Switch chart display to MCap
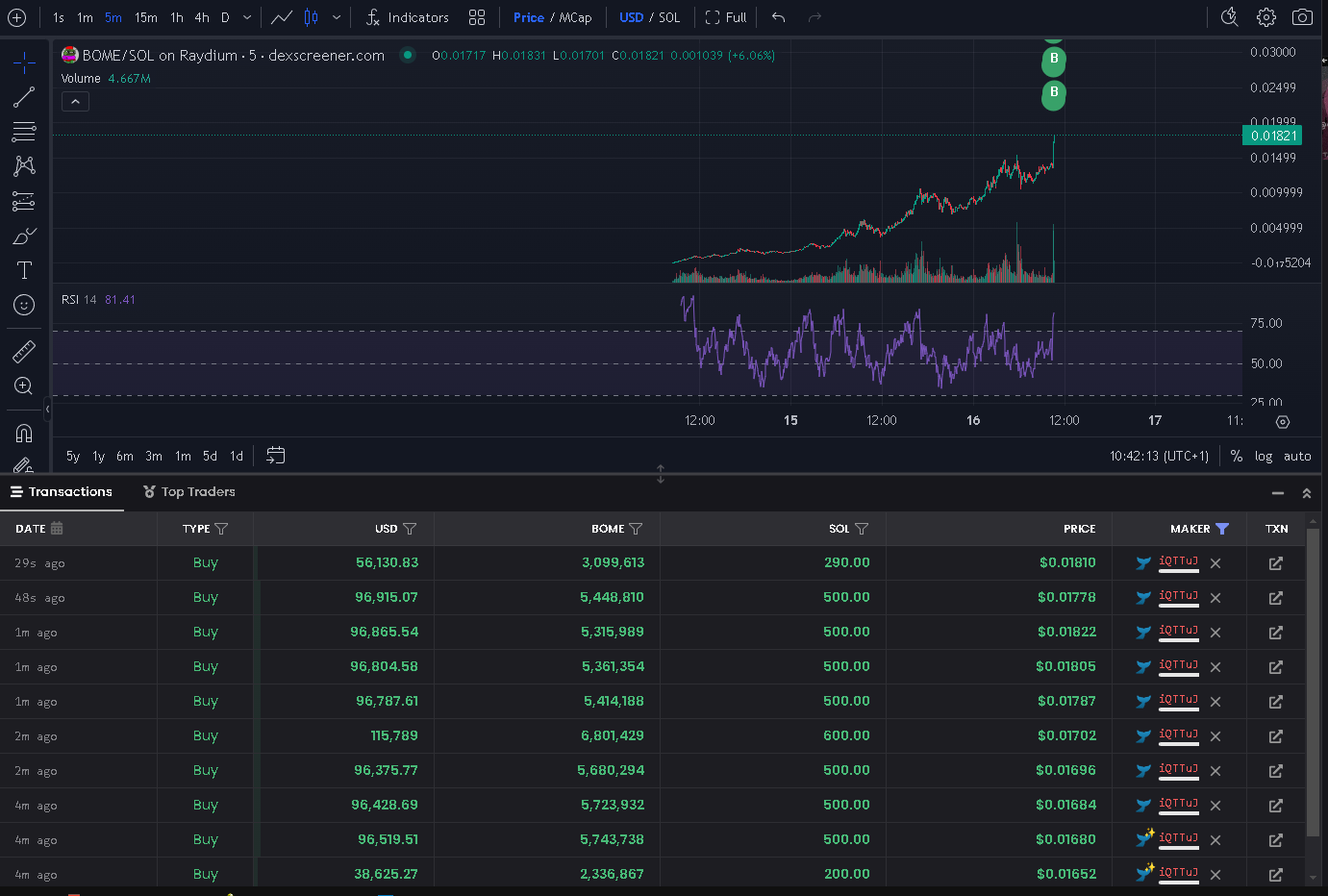1328x896 pixels. tap(576, 17)
